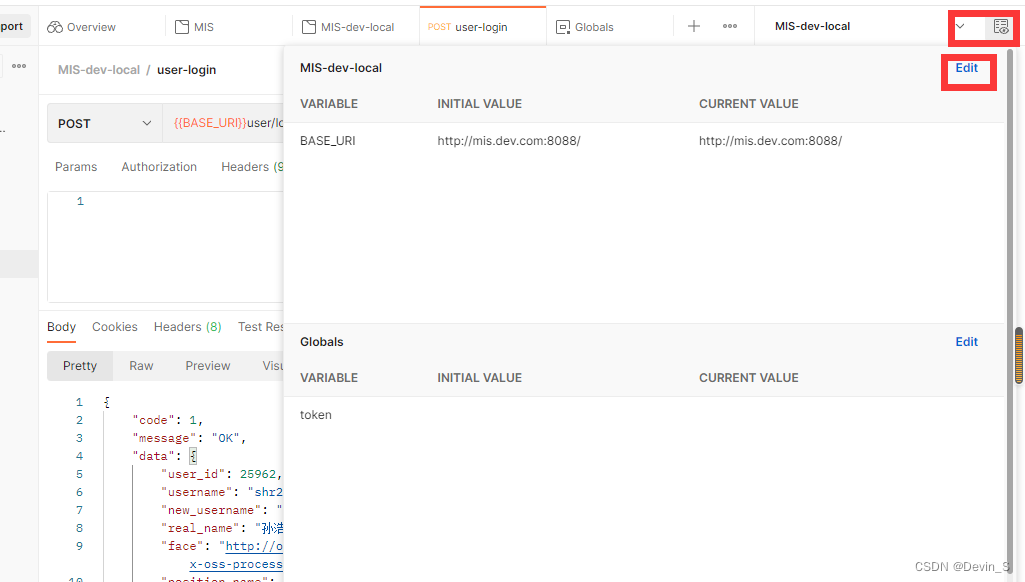Screen dimensions: 1025x582
Task: Click the Overview tab icon
Action: [55, 27]
